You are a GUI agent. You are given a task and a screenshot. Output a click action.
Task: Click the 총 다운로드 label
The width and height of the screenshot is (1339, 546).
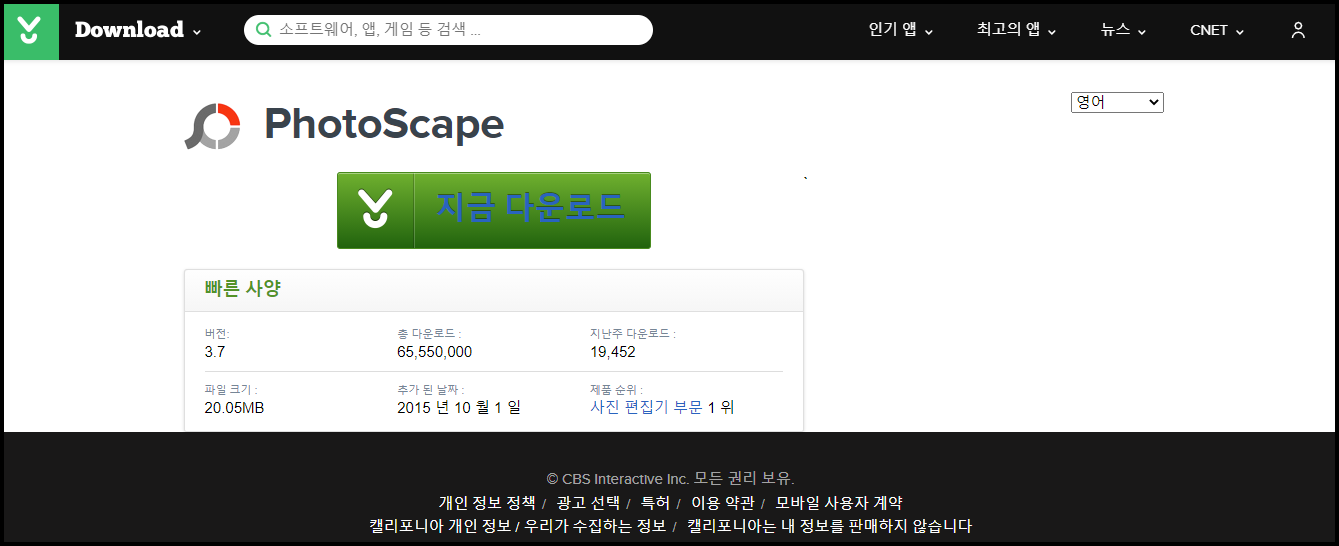pos(429,334)
